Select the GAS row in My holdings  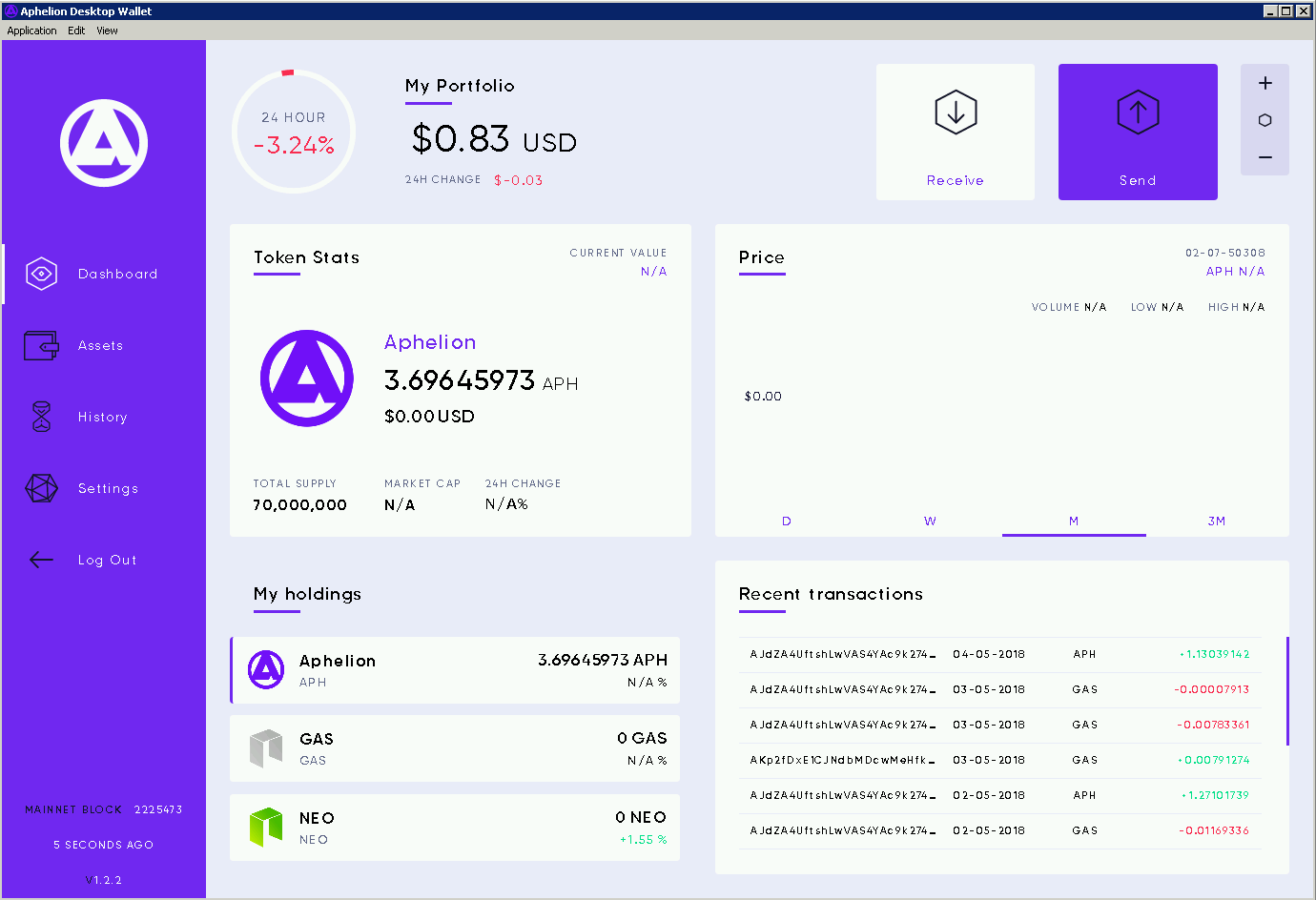[x=455, y=747]
